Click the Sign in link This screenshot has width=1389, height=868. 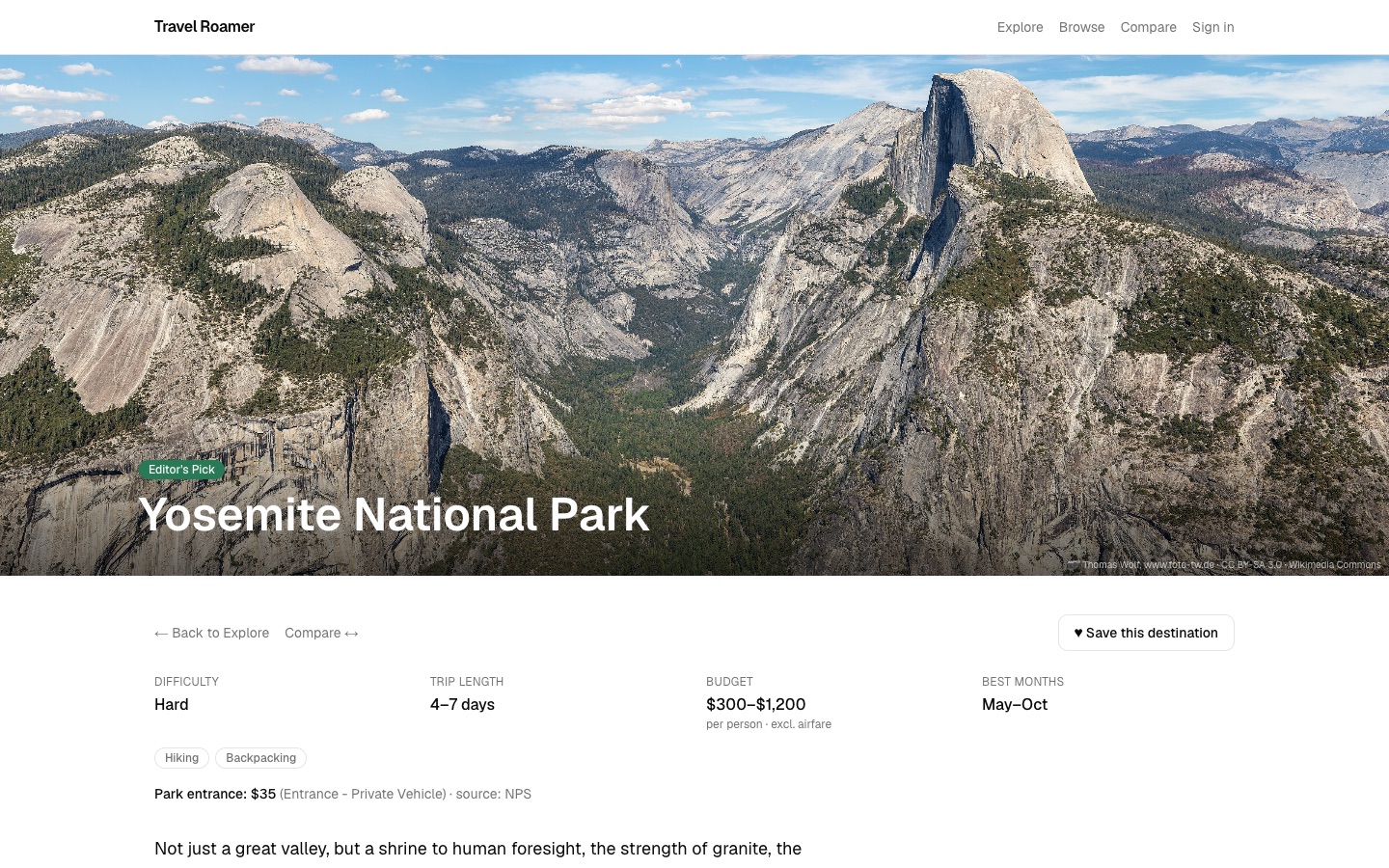(1212, 27)
